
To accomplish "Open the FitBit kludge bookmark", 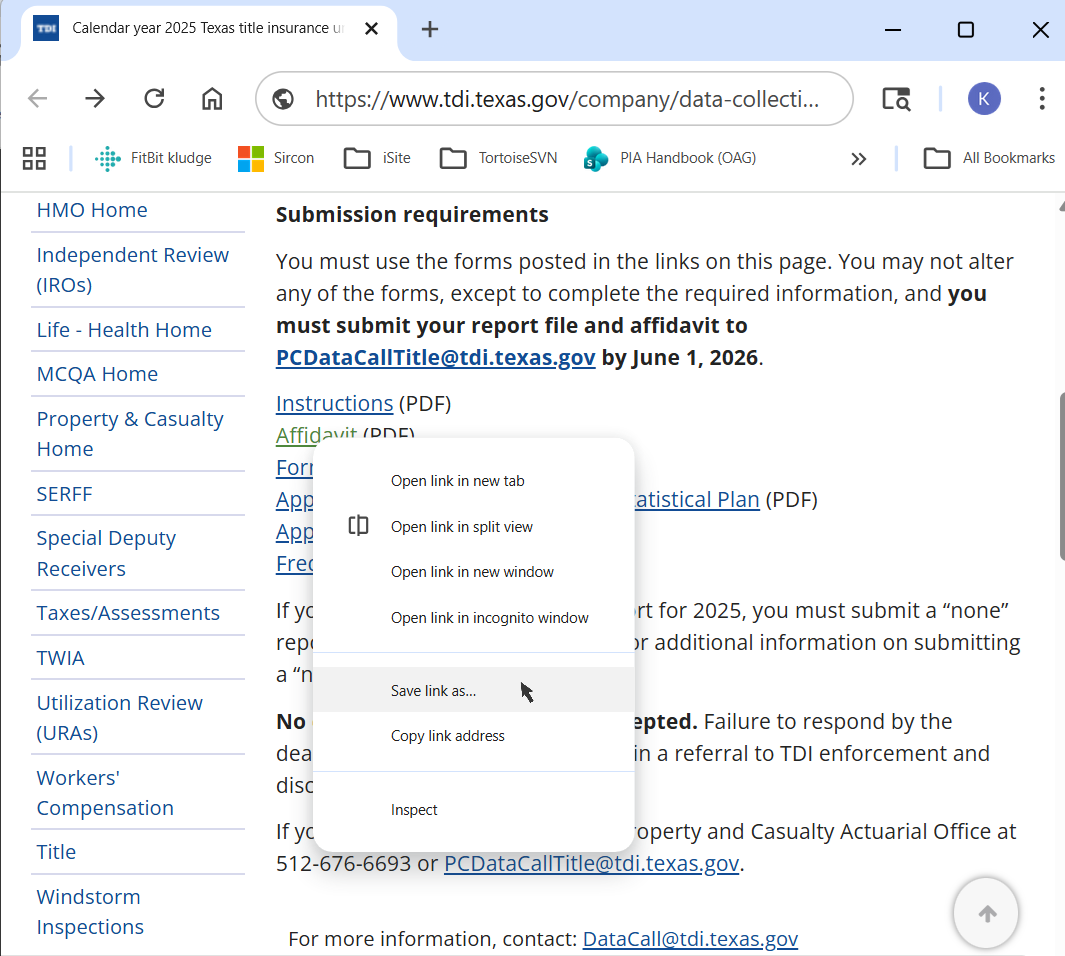I will pos(153,158).
